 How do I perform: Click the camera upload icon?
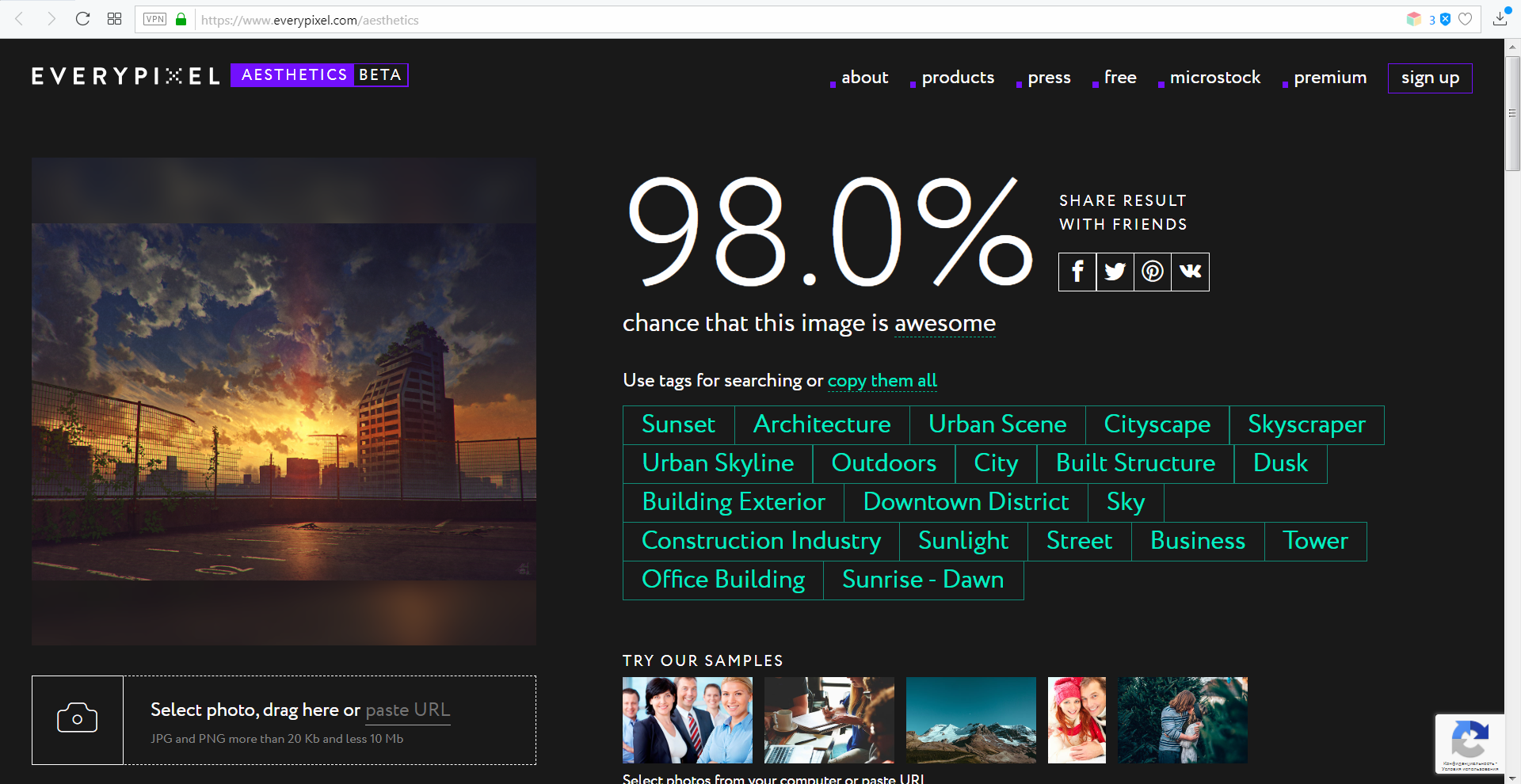[x=78, y=719]
